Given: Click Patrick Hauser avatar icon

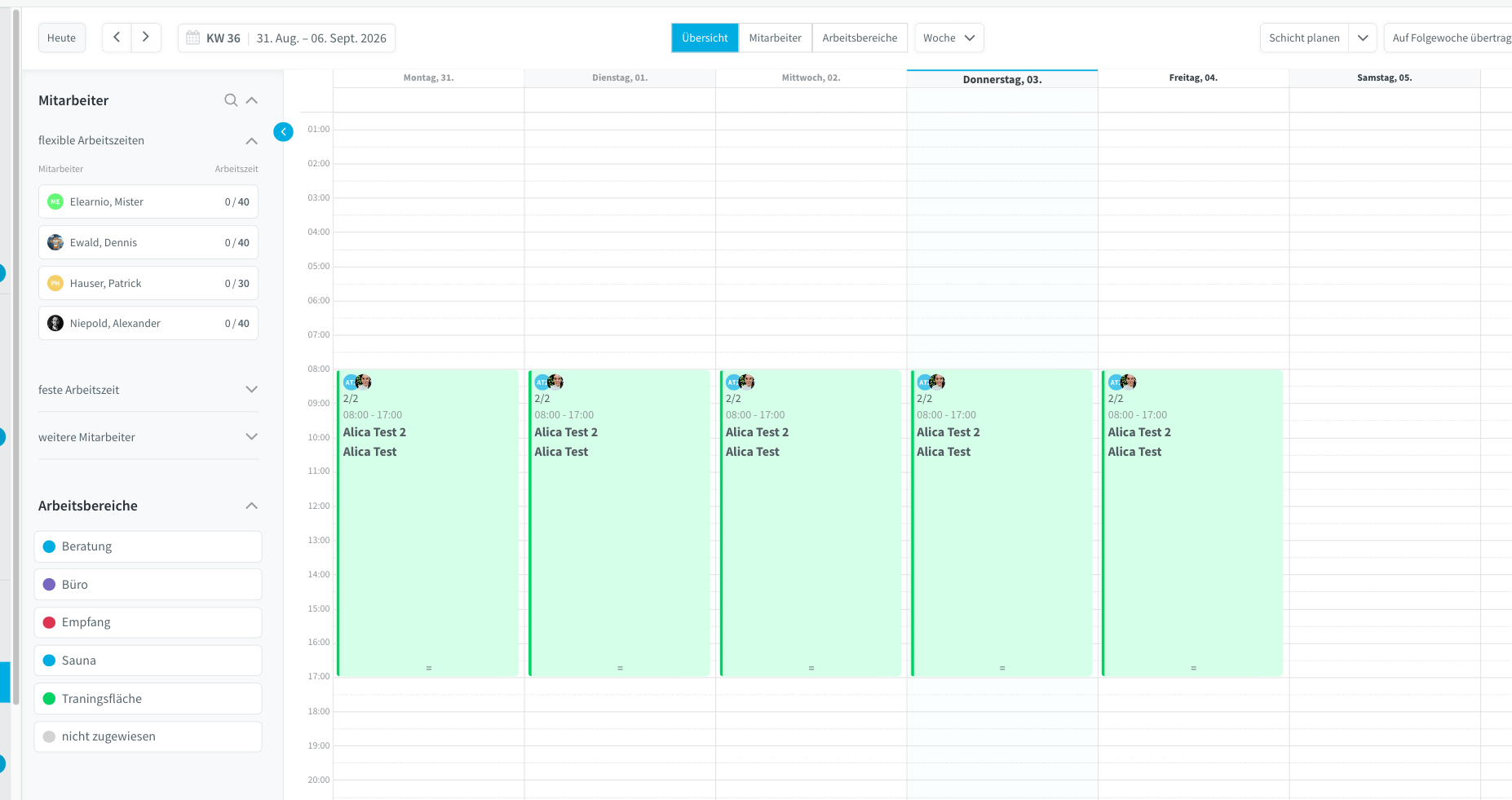Looking at the screenshot, I should point(55,283).
